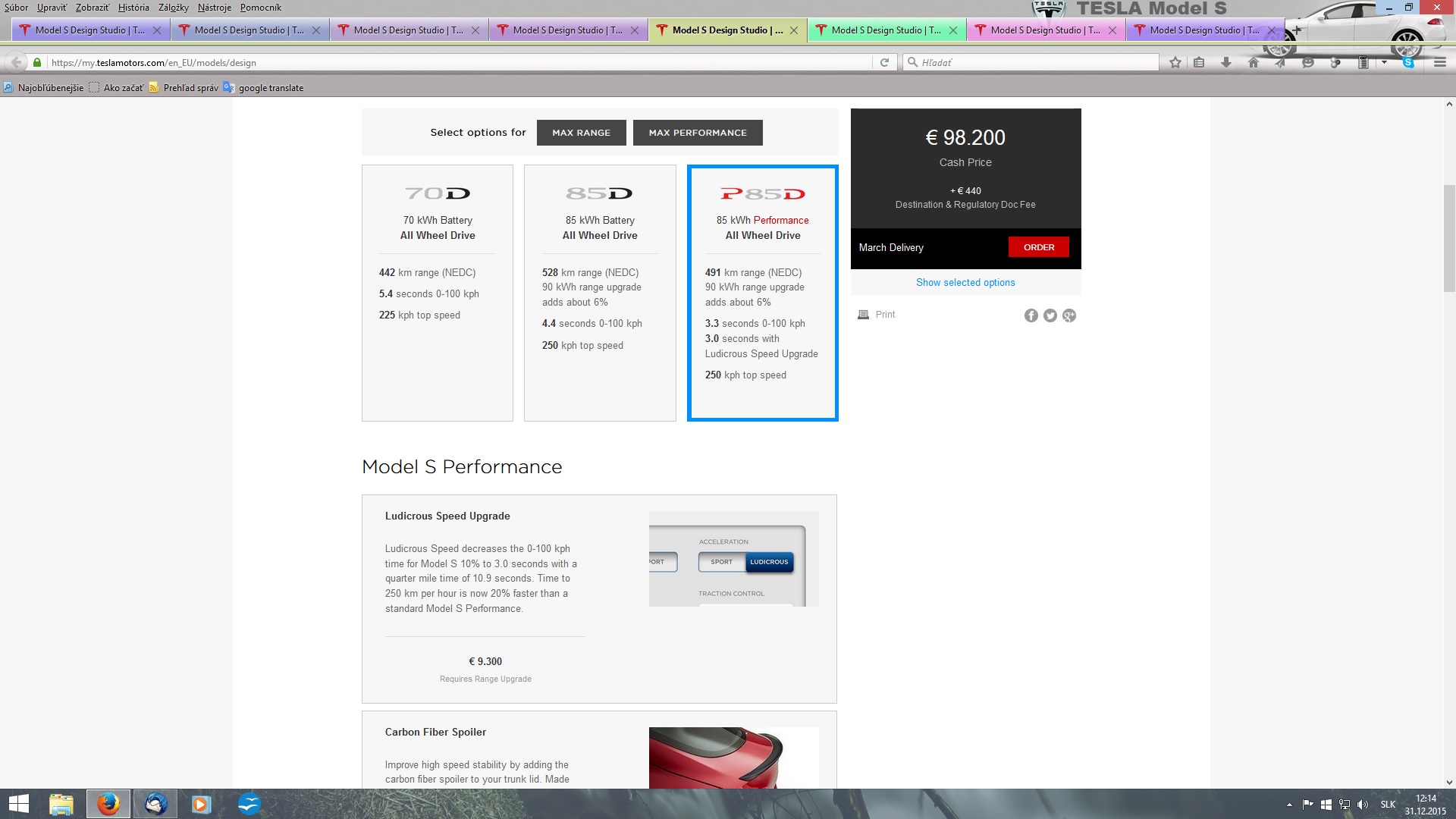Open the Ako začať bookmark
Viewport: 1456px width, 819px height.
click(x=116, y=88)
